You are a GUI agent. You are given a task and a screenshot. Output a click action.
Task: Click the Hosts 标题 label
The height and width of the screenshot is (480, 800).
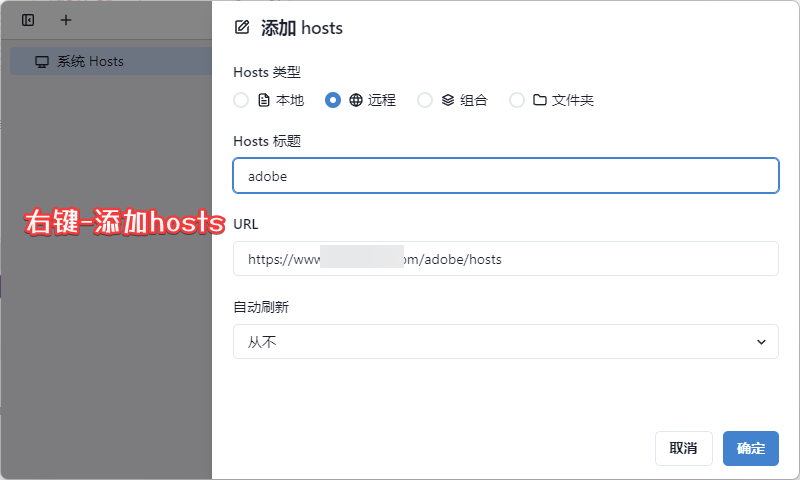[267, 141]
